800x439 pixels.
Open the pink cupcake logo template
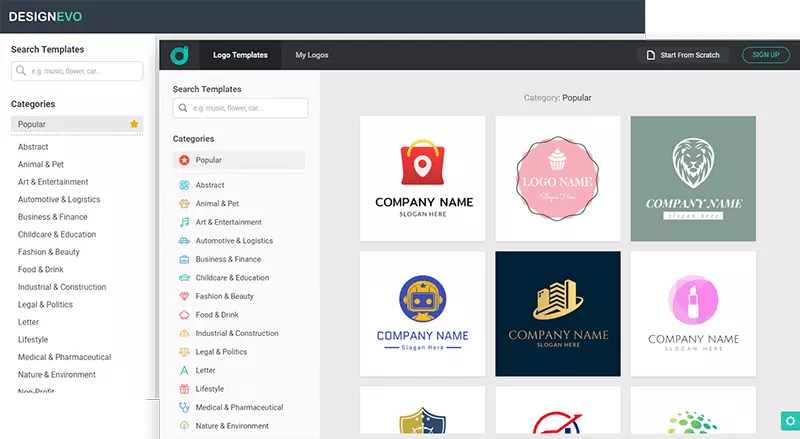[x=558, y=178]
